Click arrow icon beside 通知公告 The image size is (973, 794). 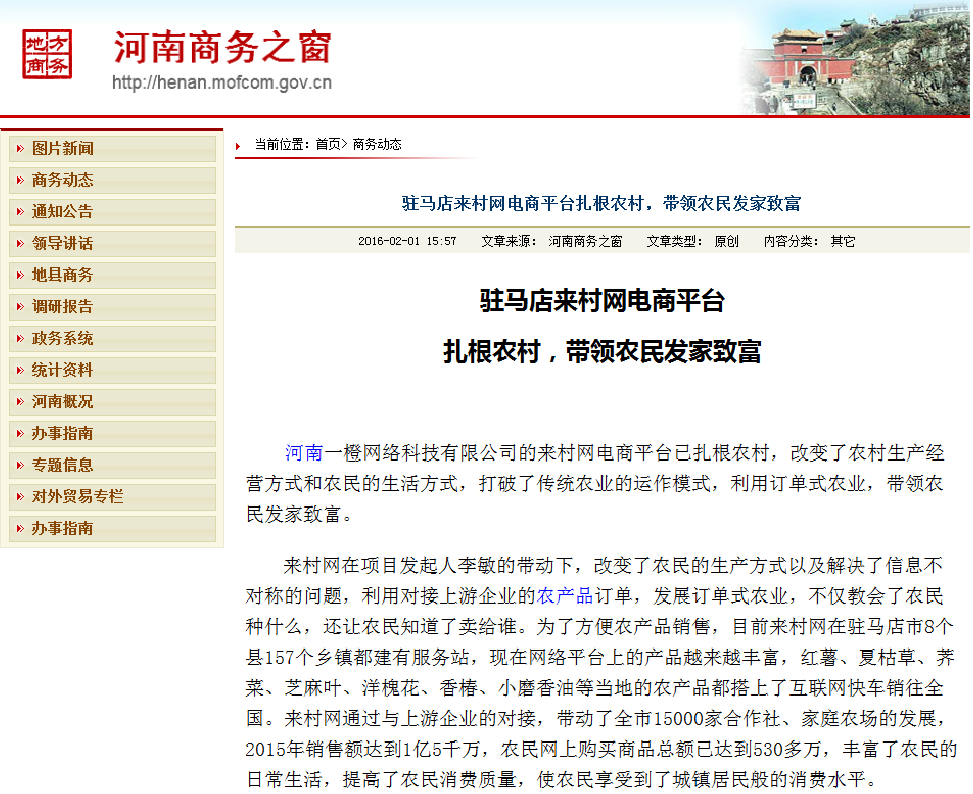point(20,212)
